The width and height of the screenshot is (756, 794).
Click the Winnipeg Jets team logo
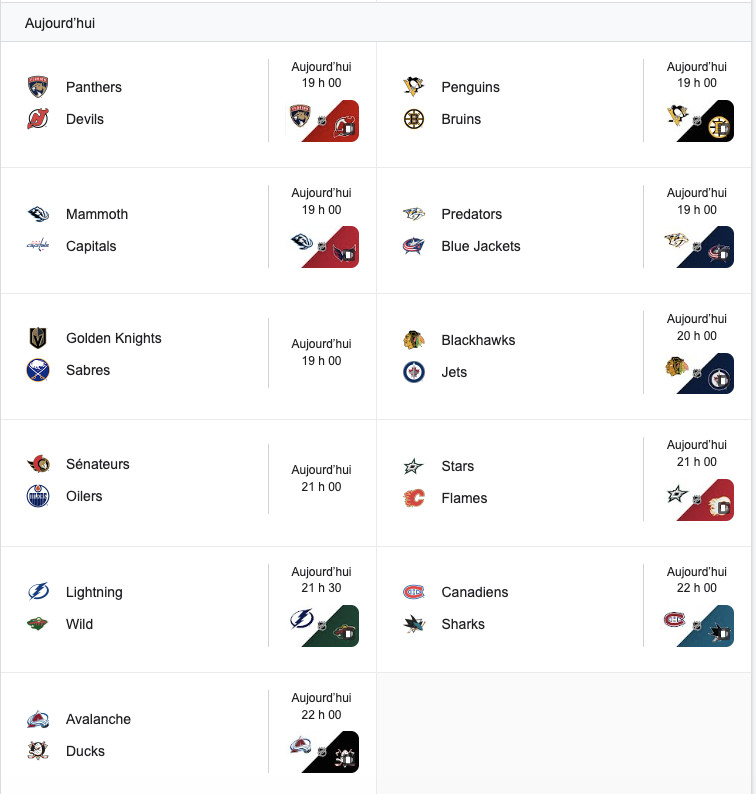tap(414, 372)
